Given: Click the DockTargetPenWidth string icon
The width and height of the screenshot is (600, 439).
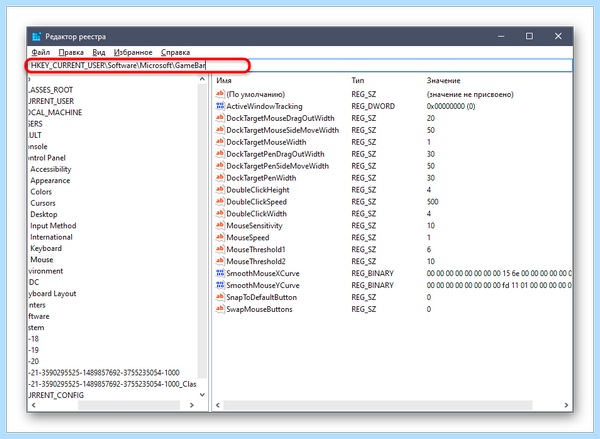Looking at the screenshot, I should 220,178.
